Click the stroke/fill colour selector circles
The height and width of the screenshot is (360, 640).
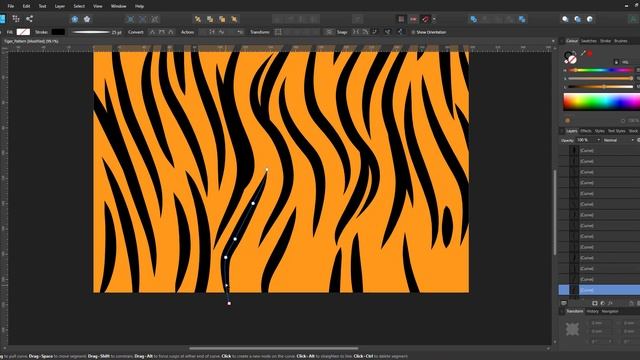click(x=570, y=57)
